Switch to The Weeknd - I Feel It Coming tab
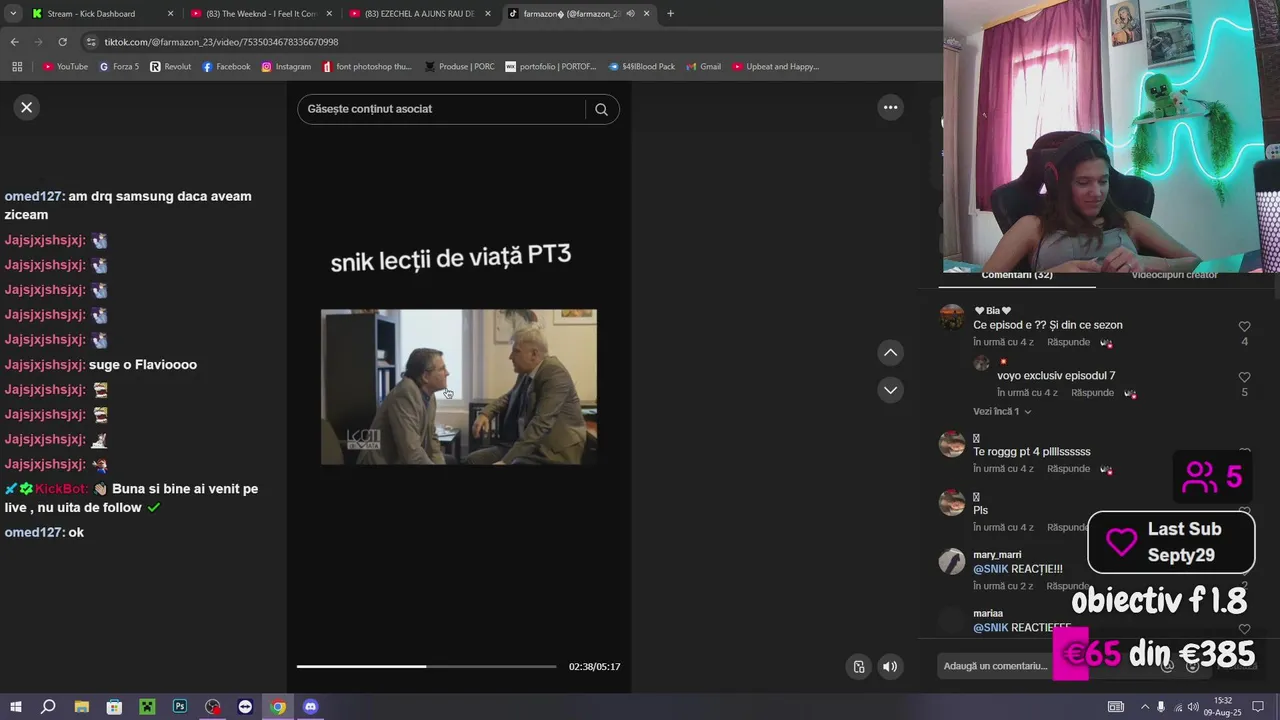Image resolution: width=1280 pixels, height=720 pixels. tap(262, 14)
